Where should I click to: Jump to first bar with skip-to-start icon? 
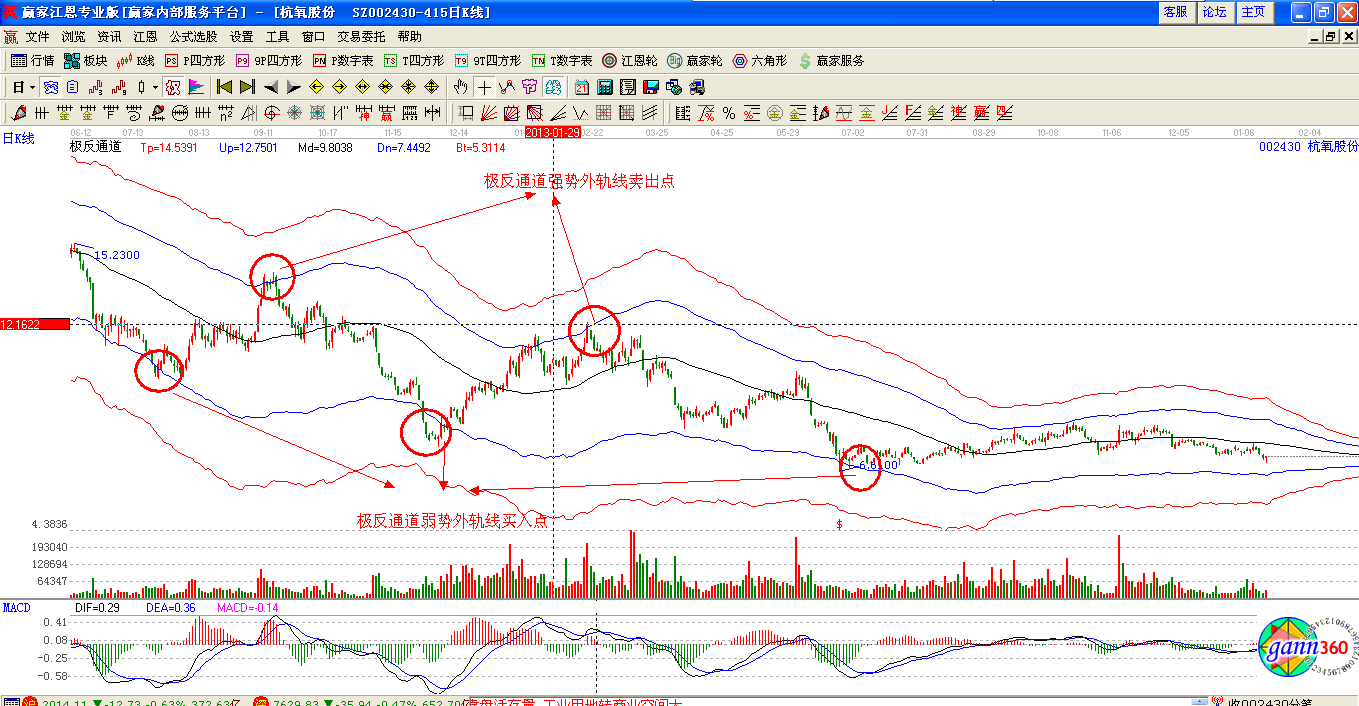pos(224,87)
